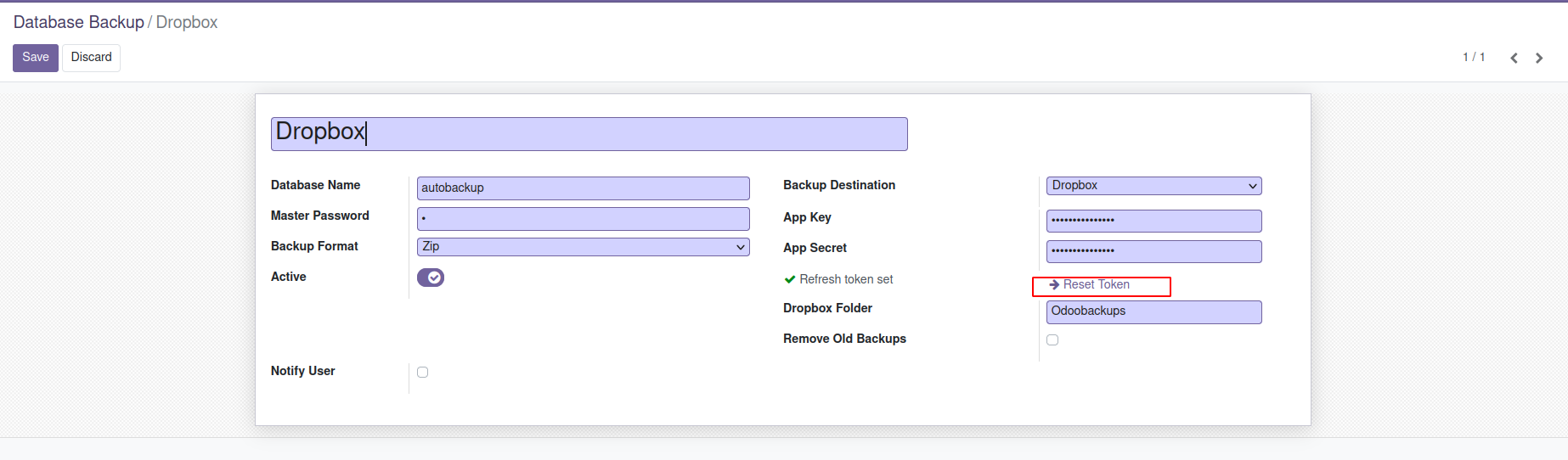Click the Reset Token link
1568x460 pixels.
pos(1096,285)
